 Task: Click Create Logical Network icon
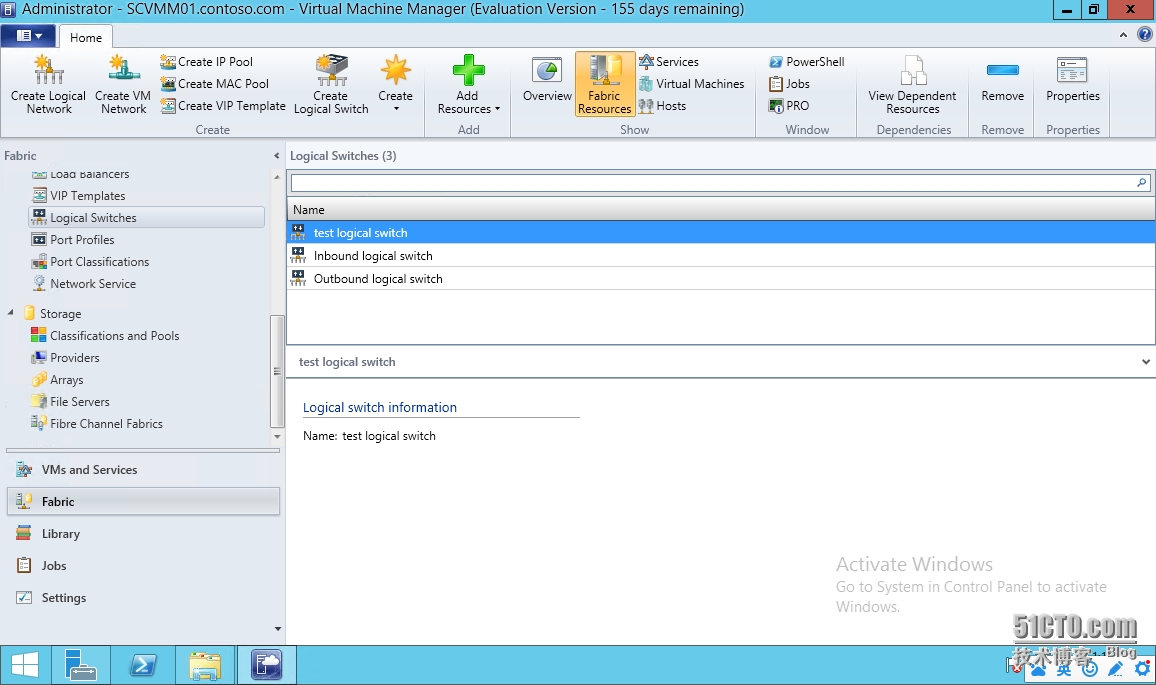click(49, 84)
